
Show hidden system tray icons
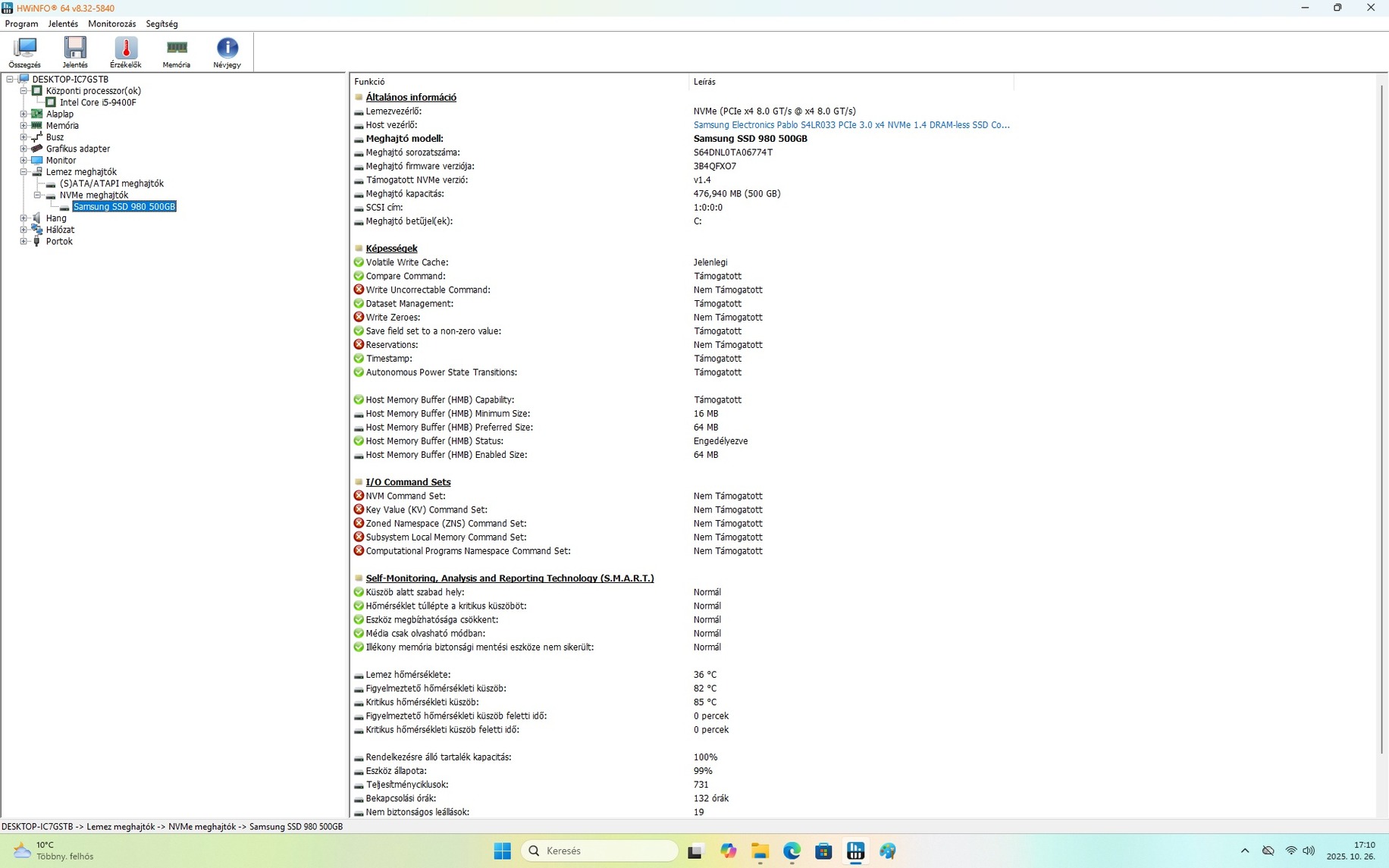1245,851
